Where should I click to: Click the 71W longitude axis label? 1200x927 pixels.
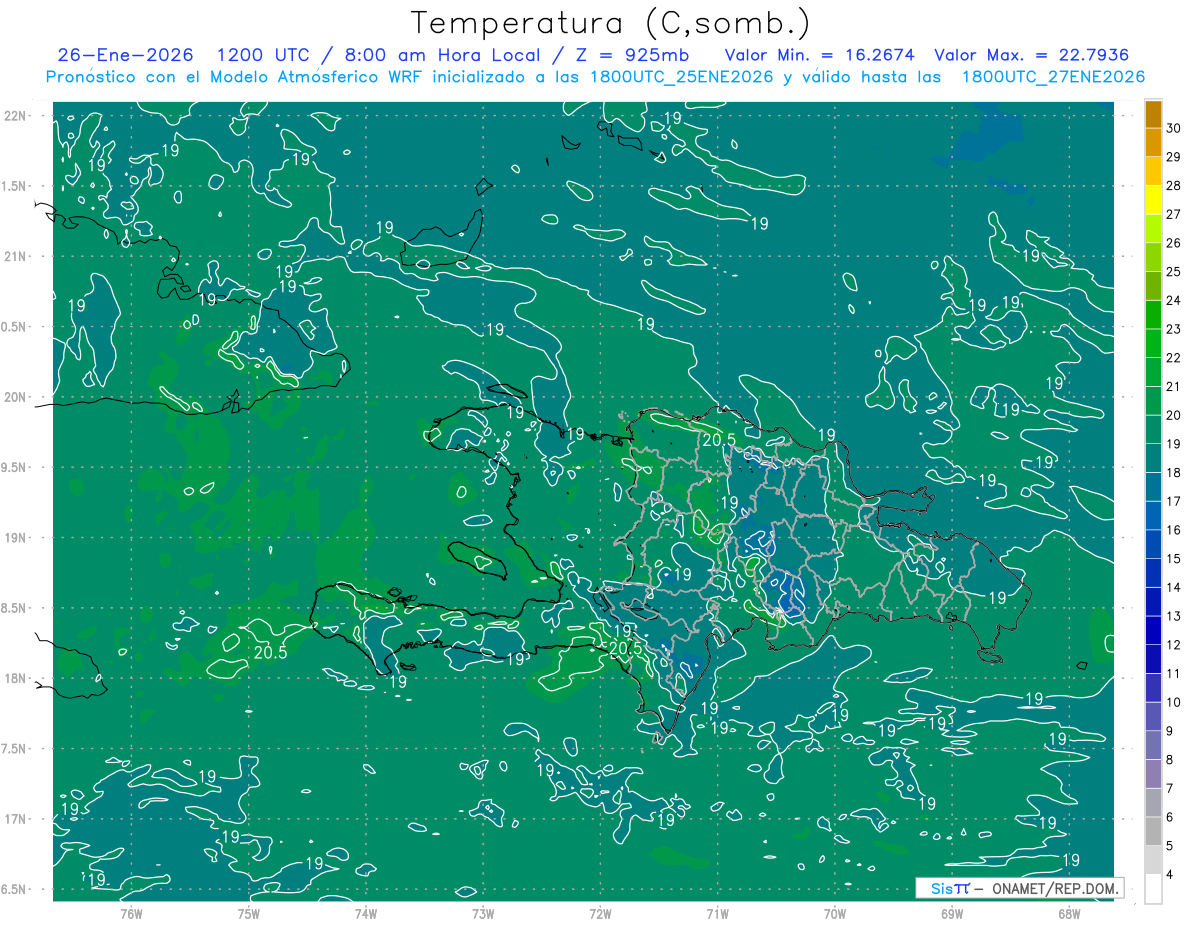pyautogui.click(x=717, y=913)
